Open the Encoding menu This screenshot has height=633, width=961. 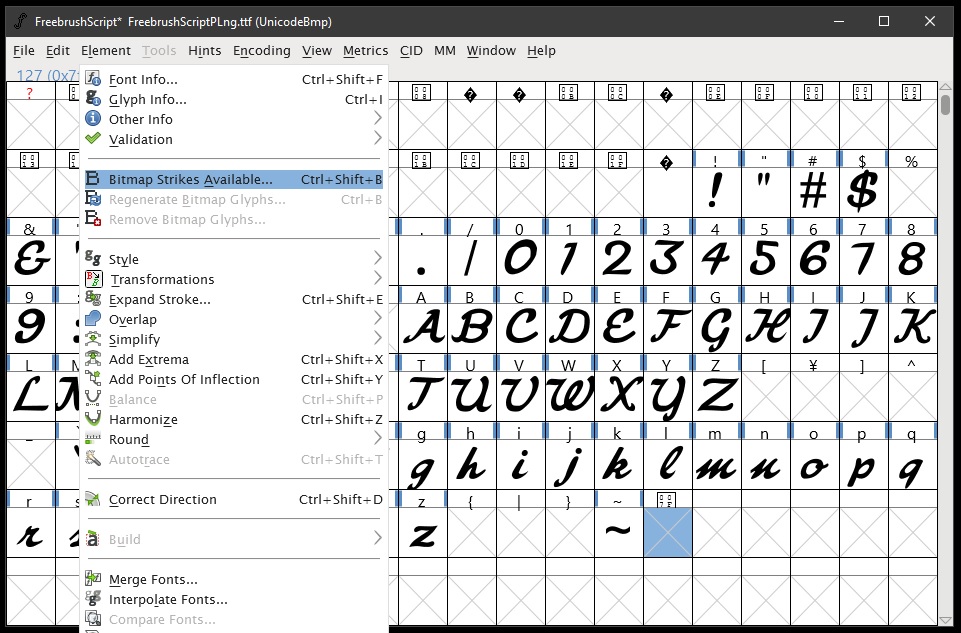click(x=261, y=50)
